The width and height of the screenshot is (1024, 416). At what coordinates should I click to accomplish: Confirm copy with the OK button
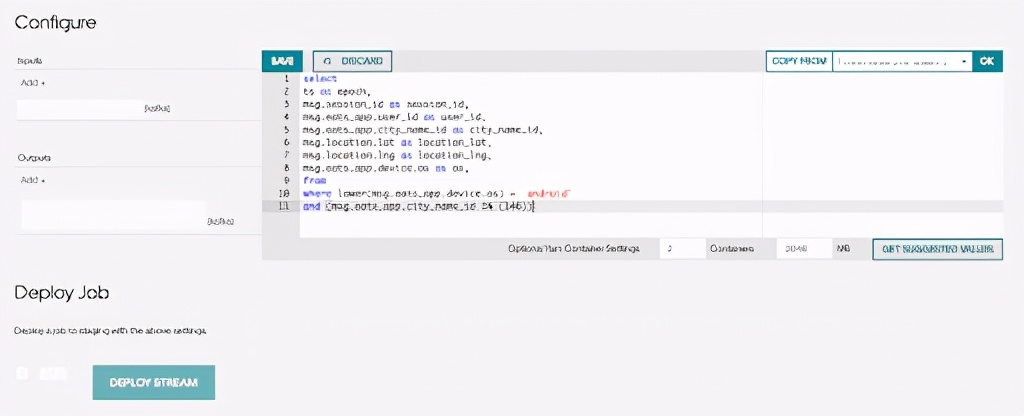pyautogui.click(x=987, y=61)
